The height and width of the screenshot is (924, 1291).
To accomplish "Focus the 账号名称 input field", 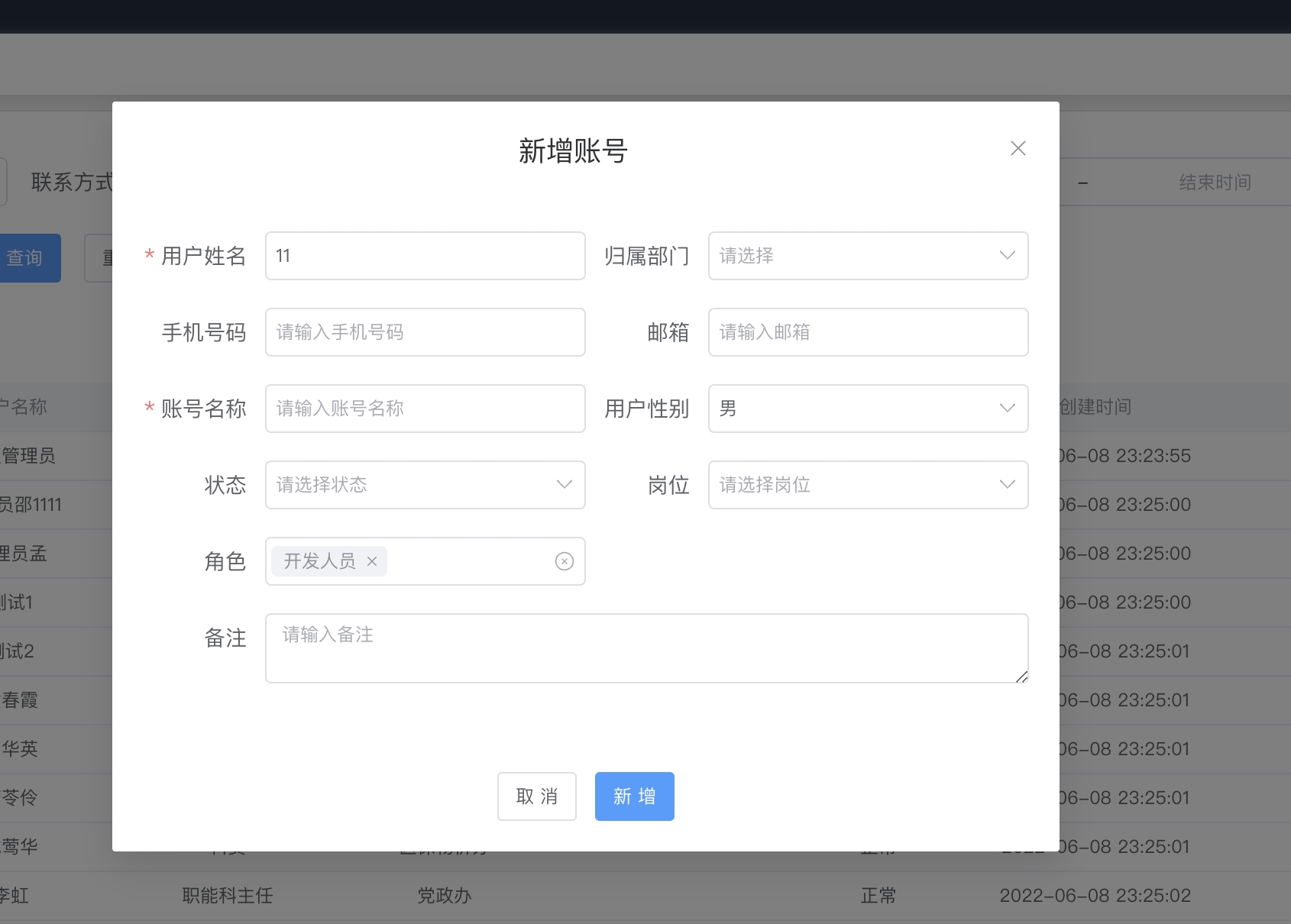I will pyautogui.click(x=425, y=409).
